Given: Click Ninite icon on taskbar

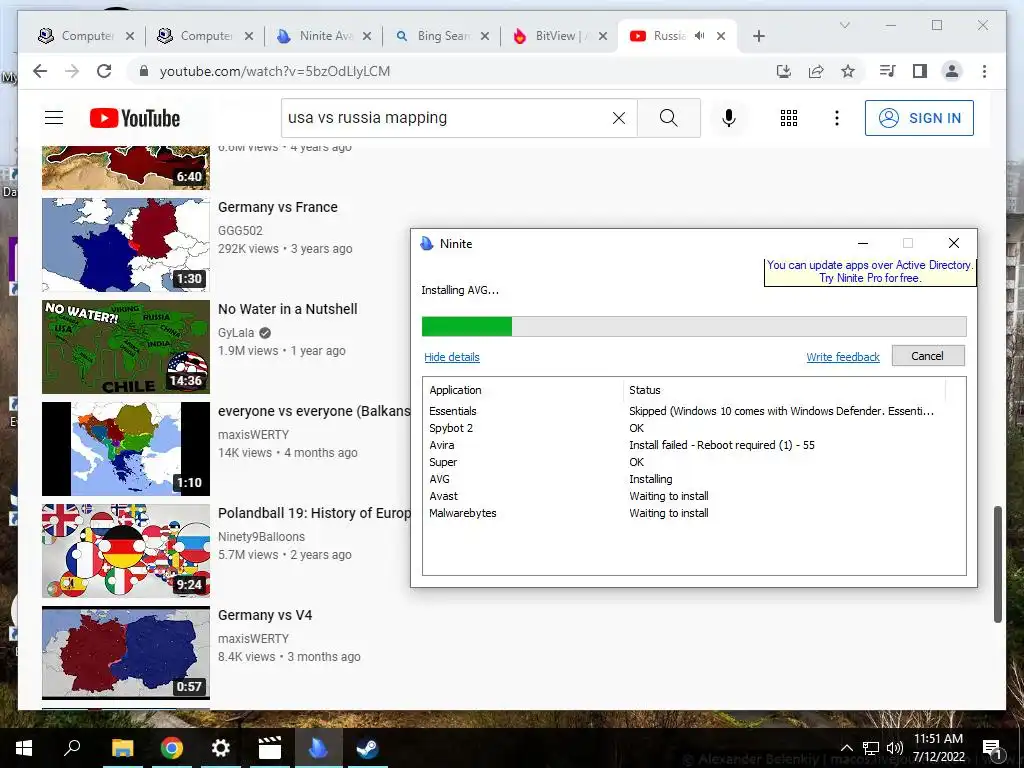Looking at the screenshot, I should (x=318, y=748).
